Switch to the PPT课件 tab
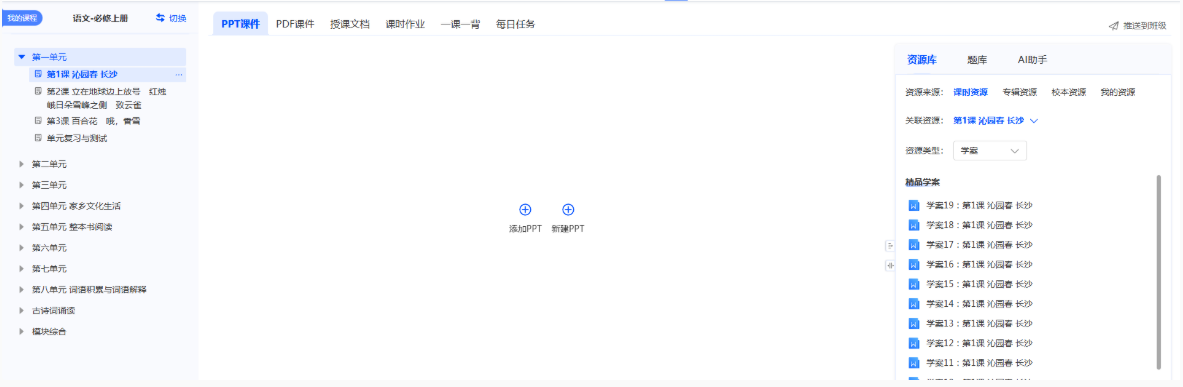 click(241, 24)
